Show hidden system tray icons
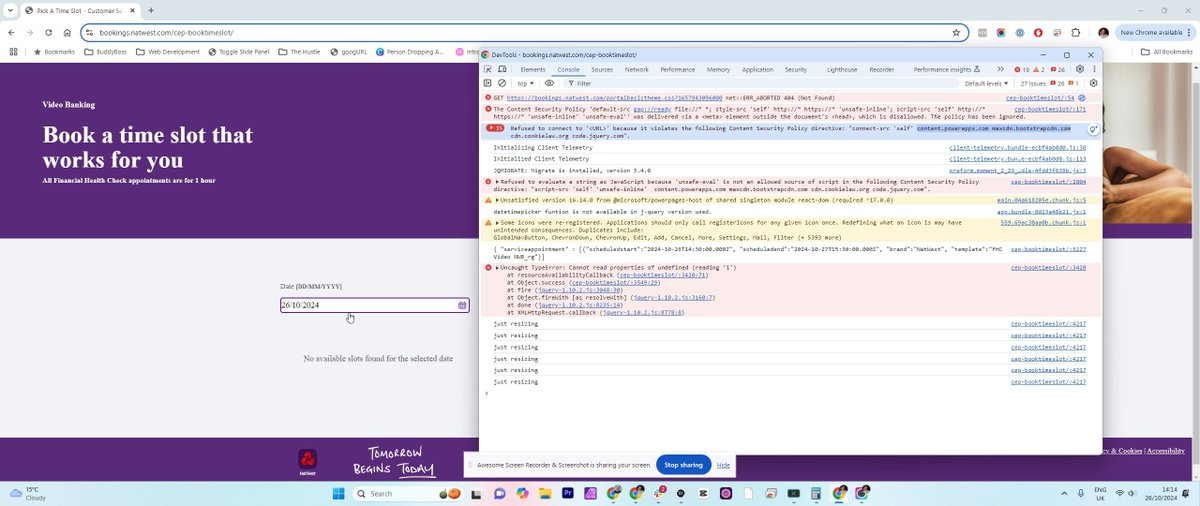This screenshot has width=1200, height=506. click(1063, 493)
